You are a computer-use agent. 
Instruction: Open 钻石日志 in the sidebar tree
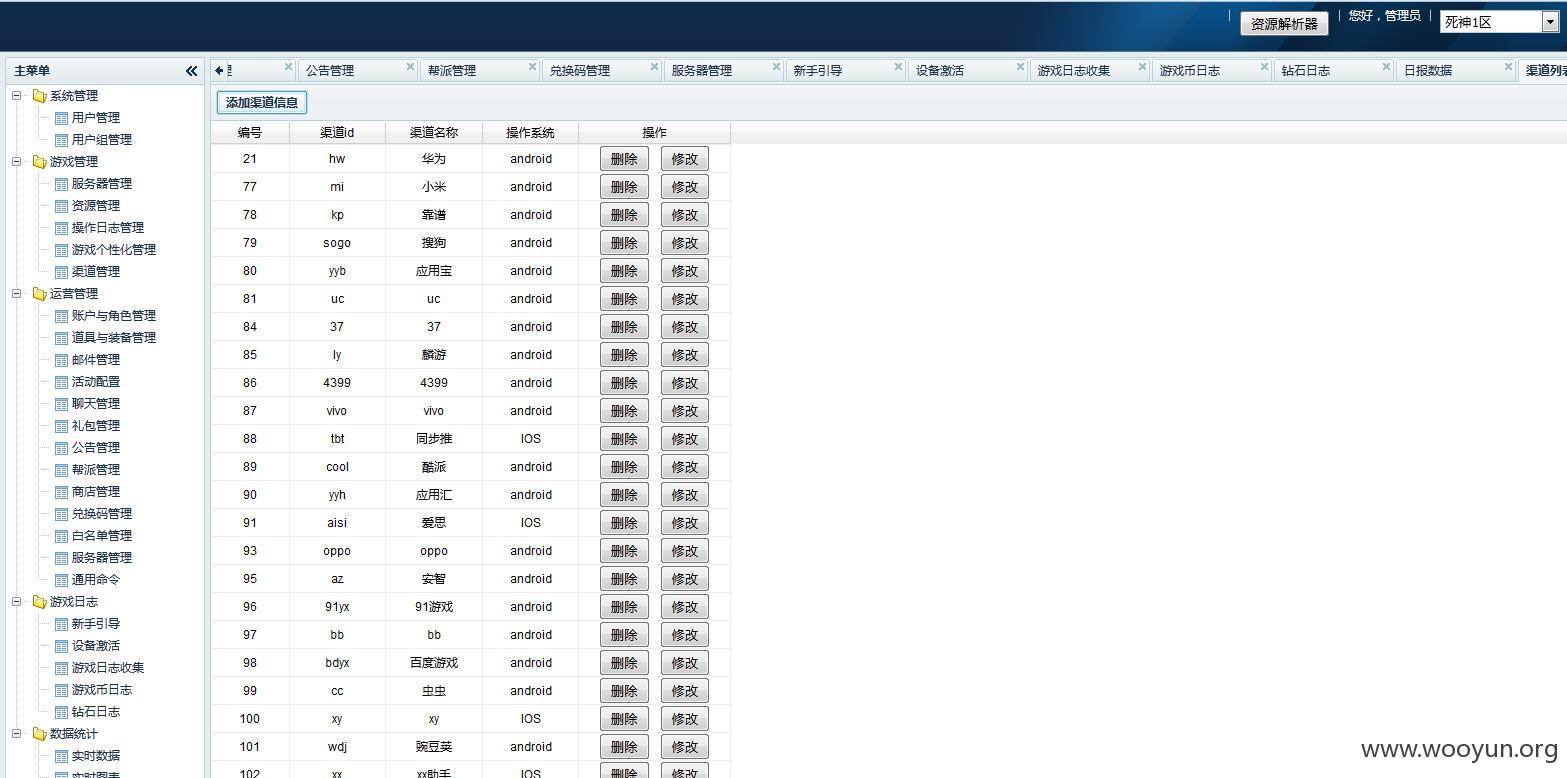pyautogui.click(x=96, y=712)
